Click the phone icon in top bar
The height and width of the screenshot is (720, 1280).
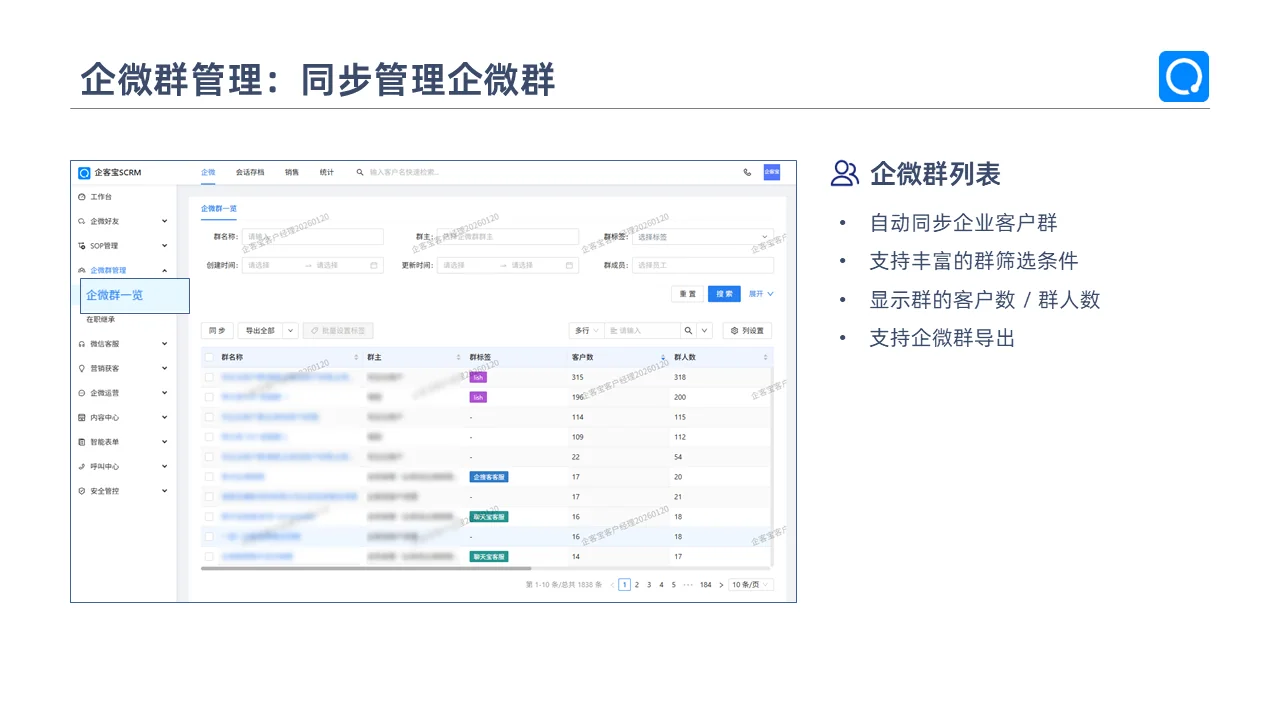[747, 172]
